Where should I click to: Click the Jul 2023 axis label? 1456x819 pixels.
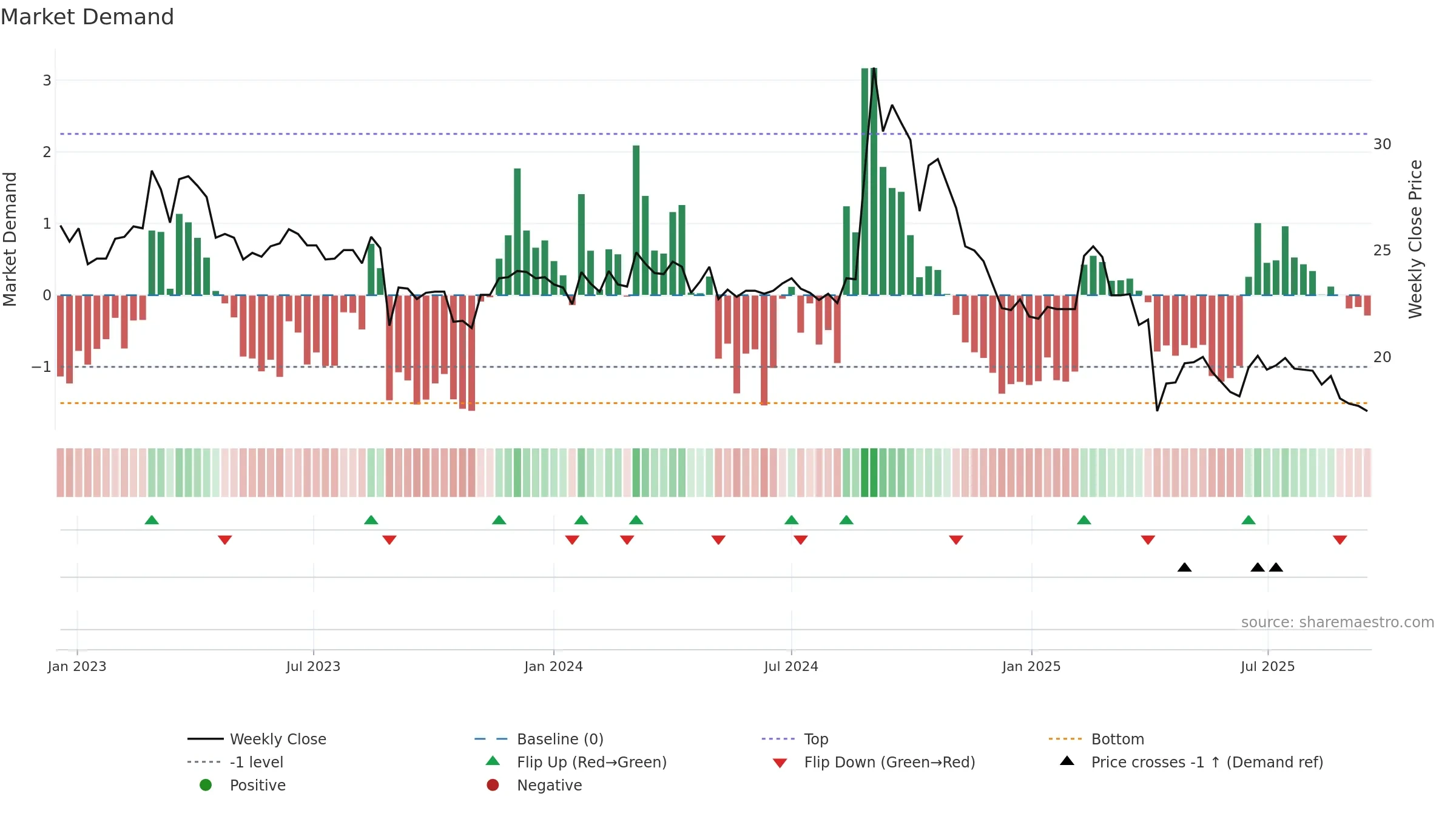click(x=313, y=667)
